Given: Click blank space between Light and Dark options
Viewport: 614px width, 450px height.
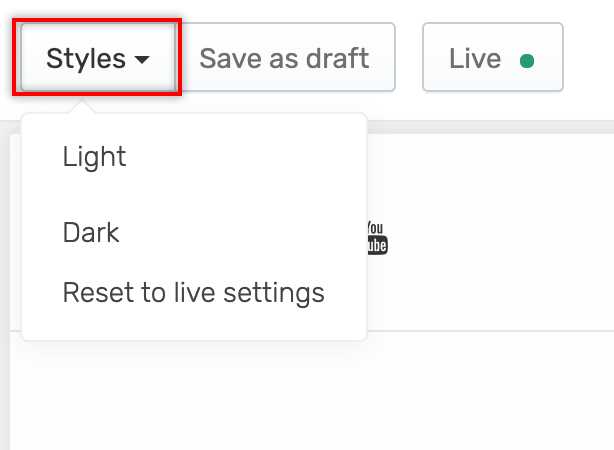Looking at the screenshot, I should click(194, 195).
